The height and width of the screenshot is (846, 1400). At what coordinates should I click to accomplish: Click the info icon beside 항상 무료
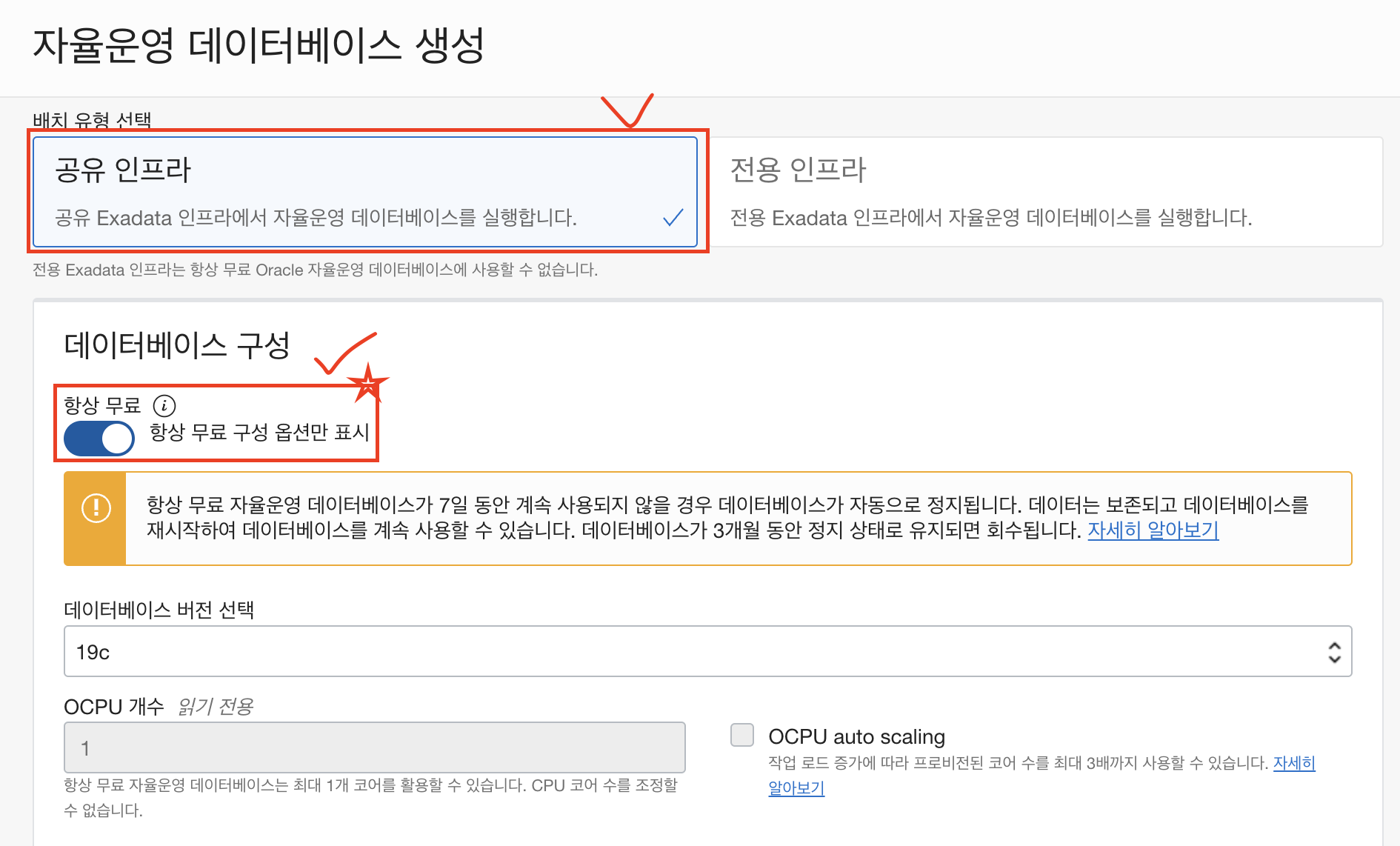pyautogui.click(x=164, y=406)
